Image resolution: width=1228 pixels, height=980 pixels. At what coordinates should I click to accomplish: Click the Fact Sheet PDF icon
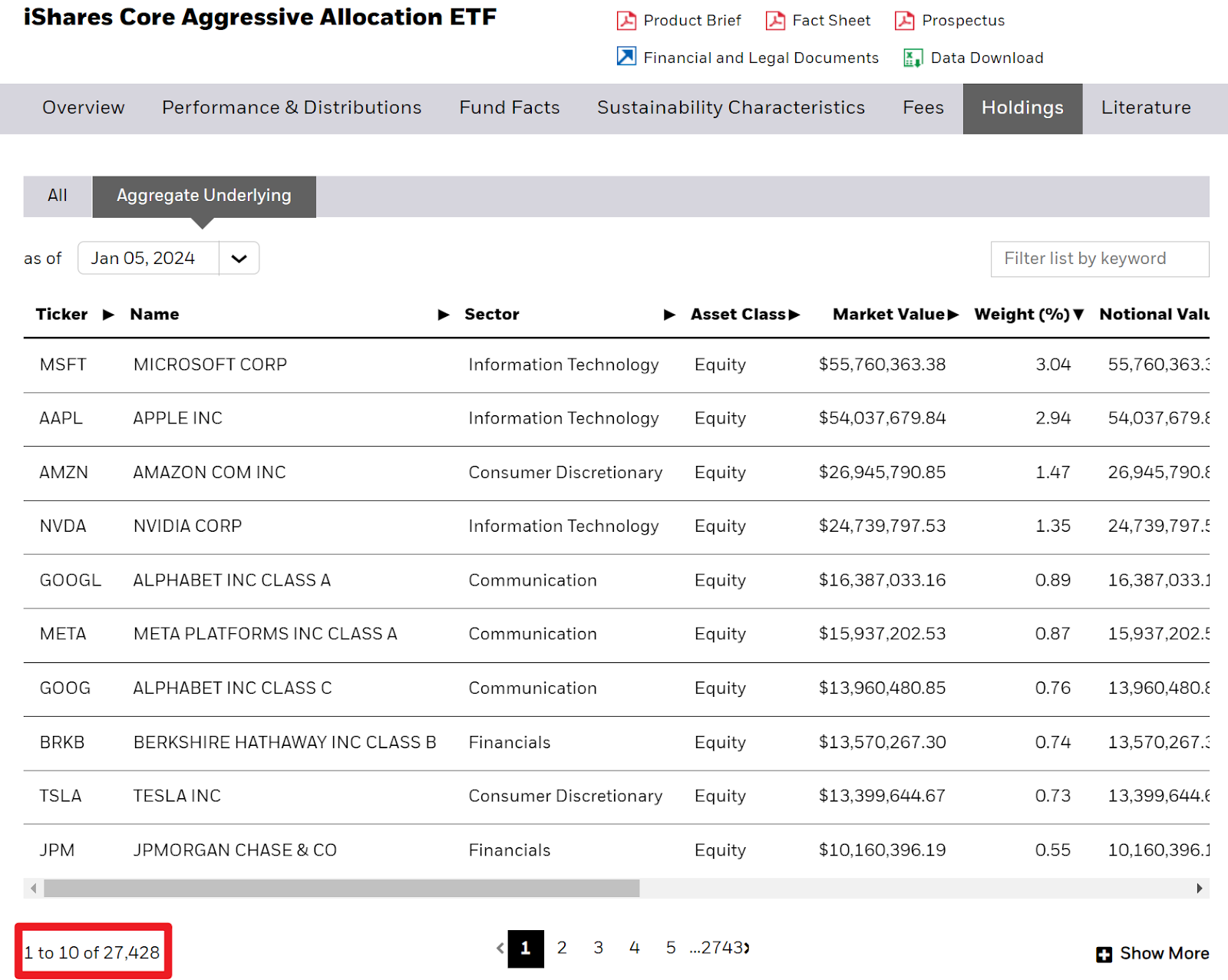pos(775,21)
